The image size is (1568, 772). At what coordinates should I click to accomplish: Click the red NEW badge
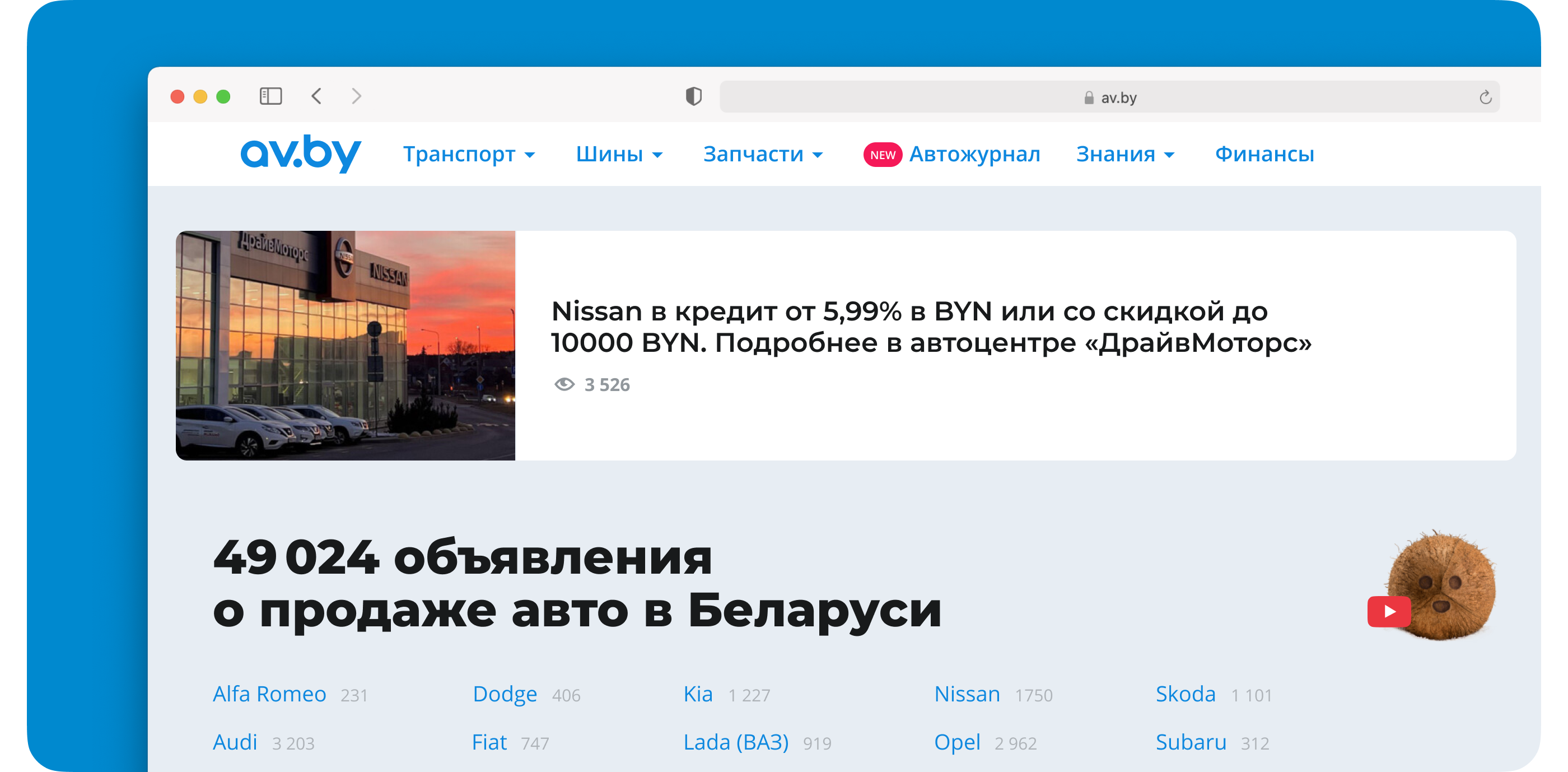[882, 155]
